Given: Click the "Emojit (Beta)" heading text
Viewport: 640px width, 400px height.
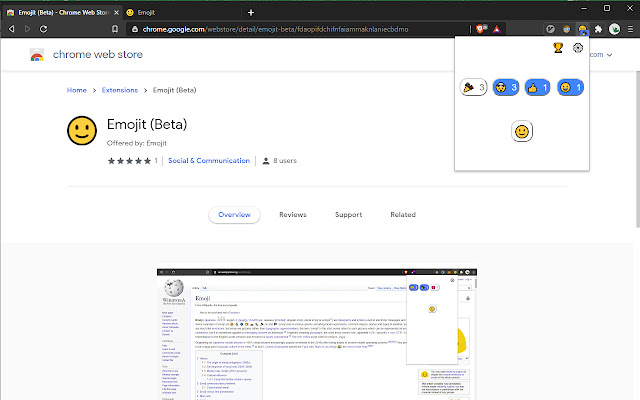Looking at the screenshot, I should (147, 124).
